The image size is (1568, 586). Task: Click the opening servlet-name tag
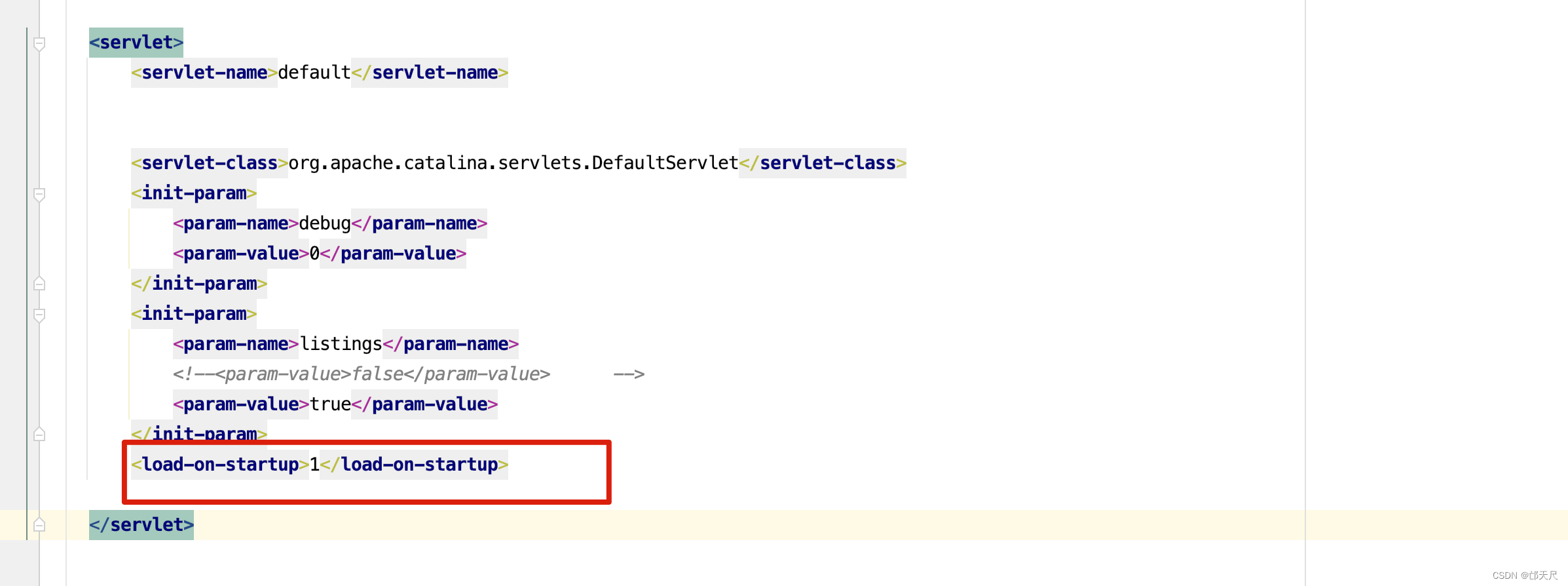point(204,73)
